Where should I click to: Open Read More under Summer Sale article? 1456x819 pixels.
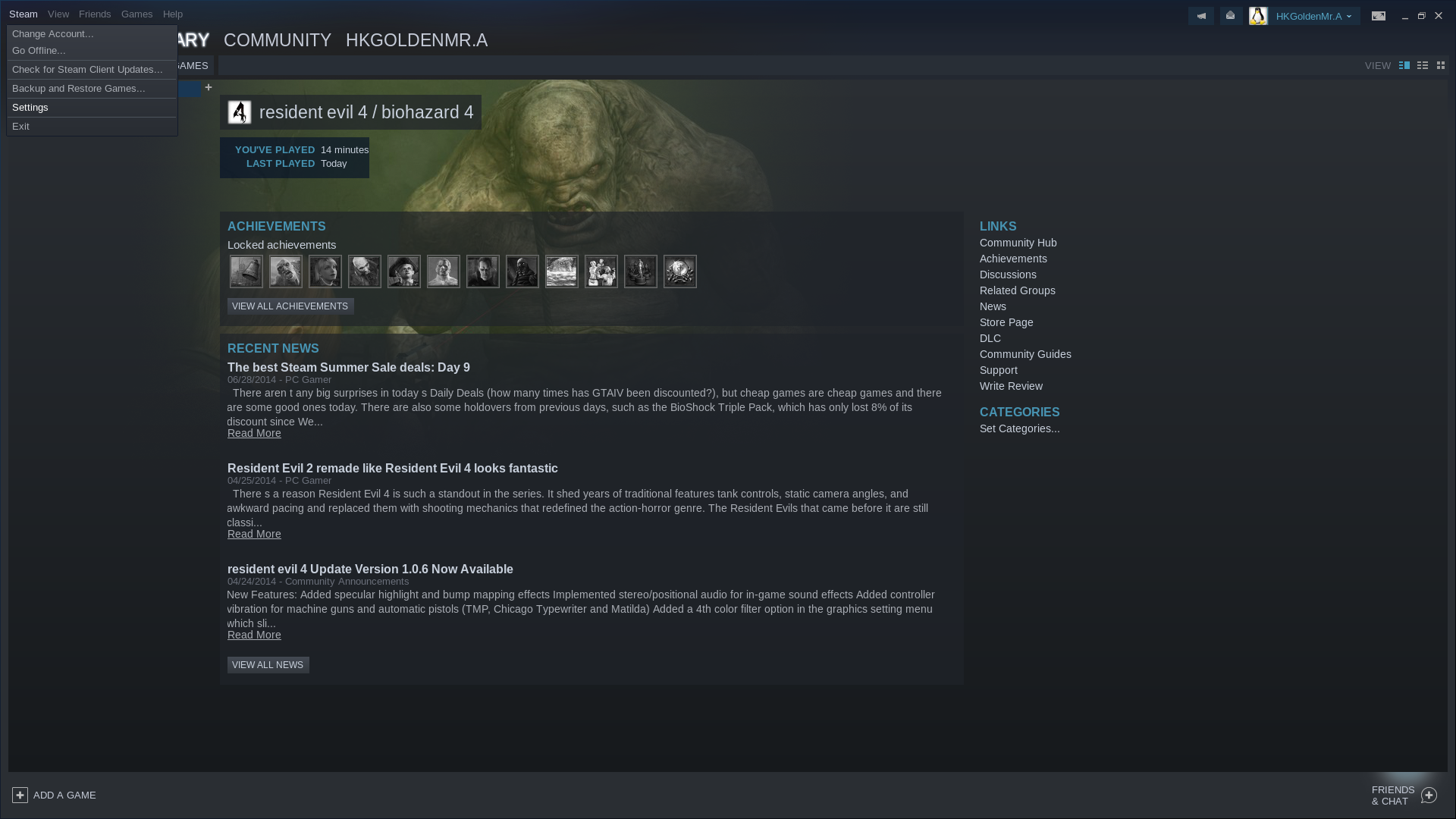[x=254, y=433]
